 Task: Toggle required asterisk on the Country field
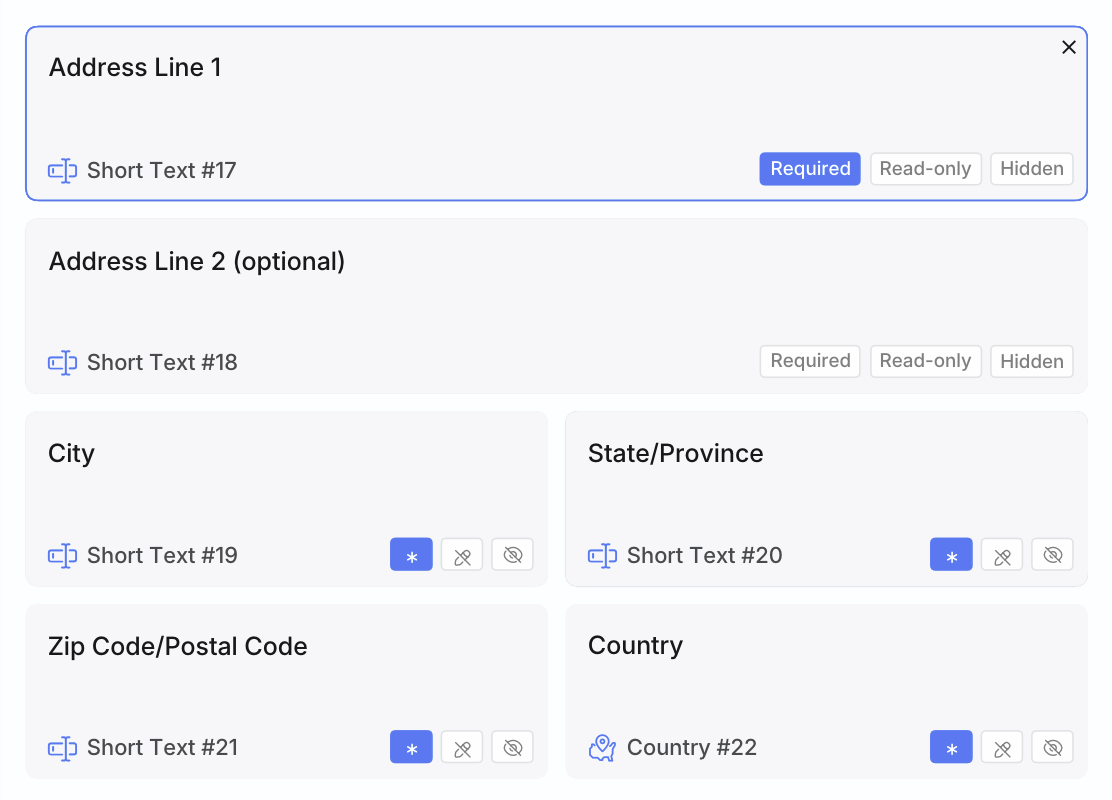(x=951, y=747)
